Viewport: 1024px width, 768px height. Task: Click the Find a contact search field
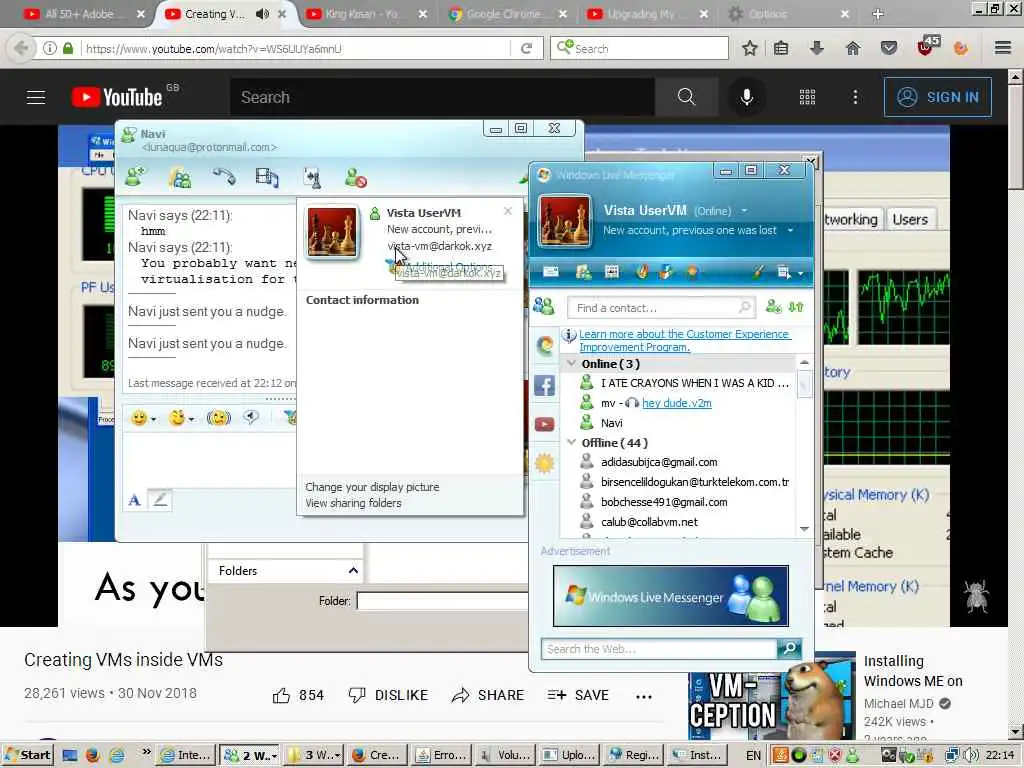click(661, 307)
